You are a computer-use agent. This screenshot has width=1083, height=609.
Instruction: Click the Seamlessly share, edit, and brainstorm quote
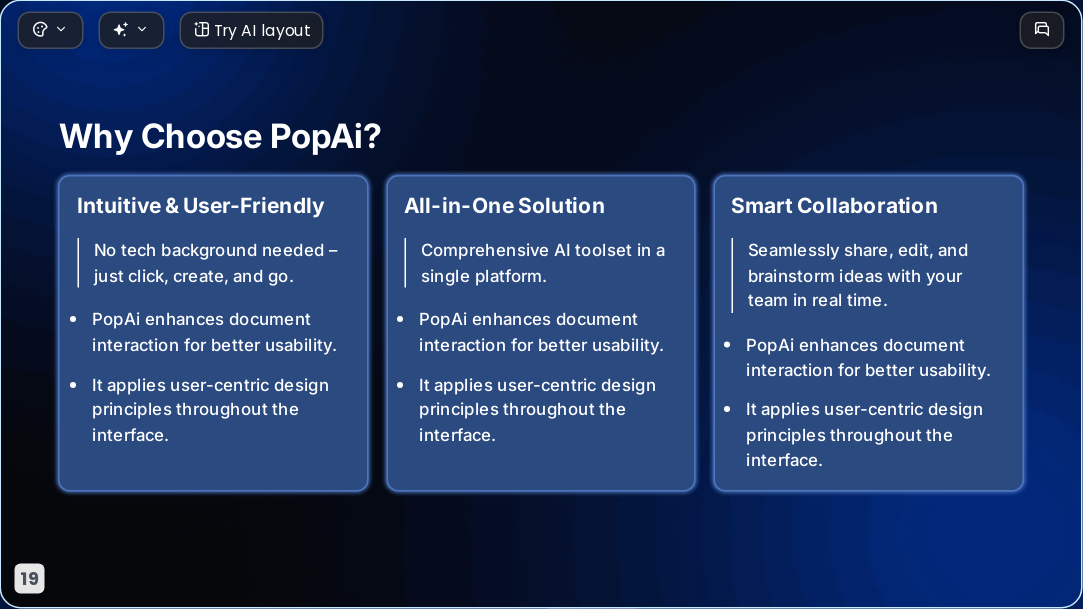coord(858,275)
